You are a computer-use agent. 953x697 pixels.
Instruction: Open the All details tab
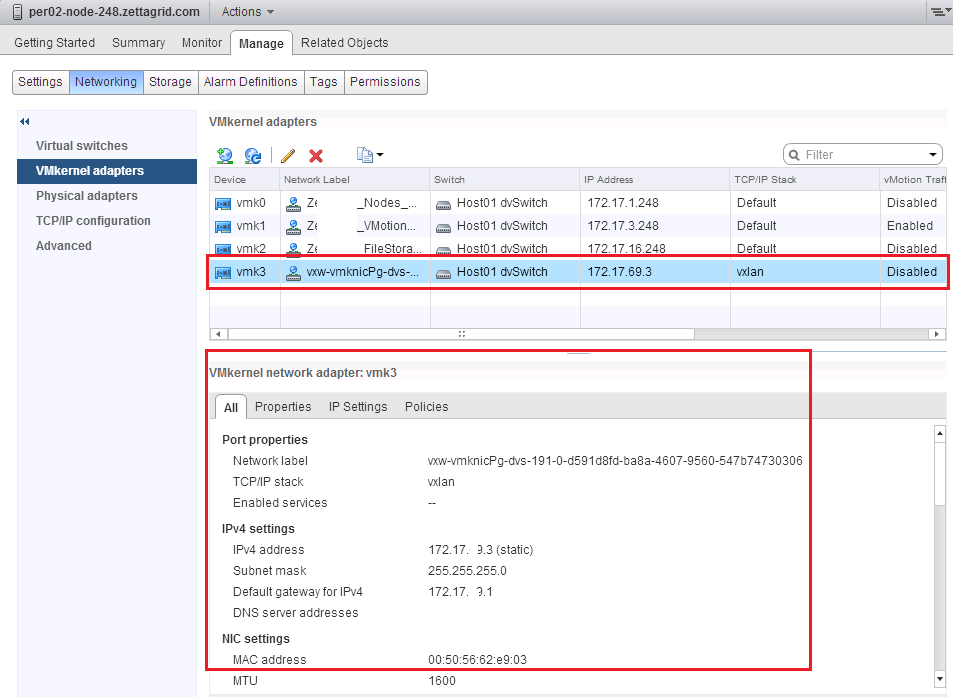231,407
